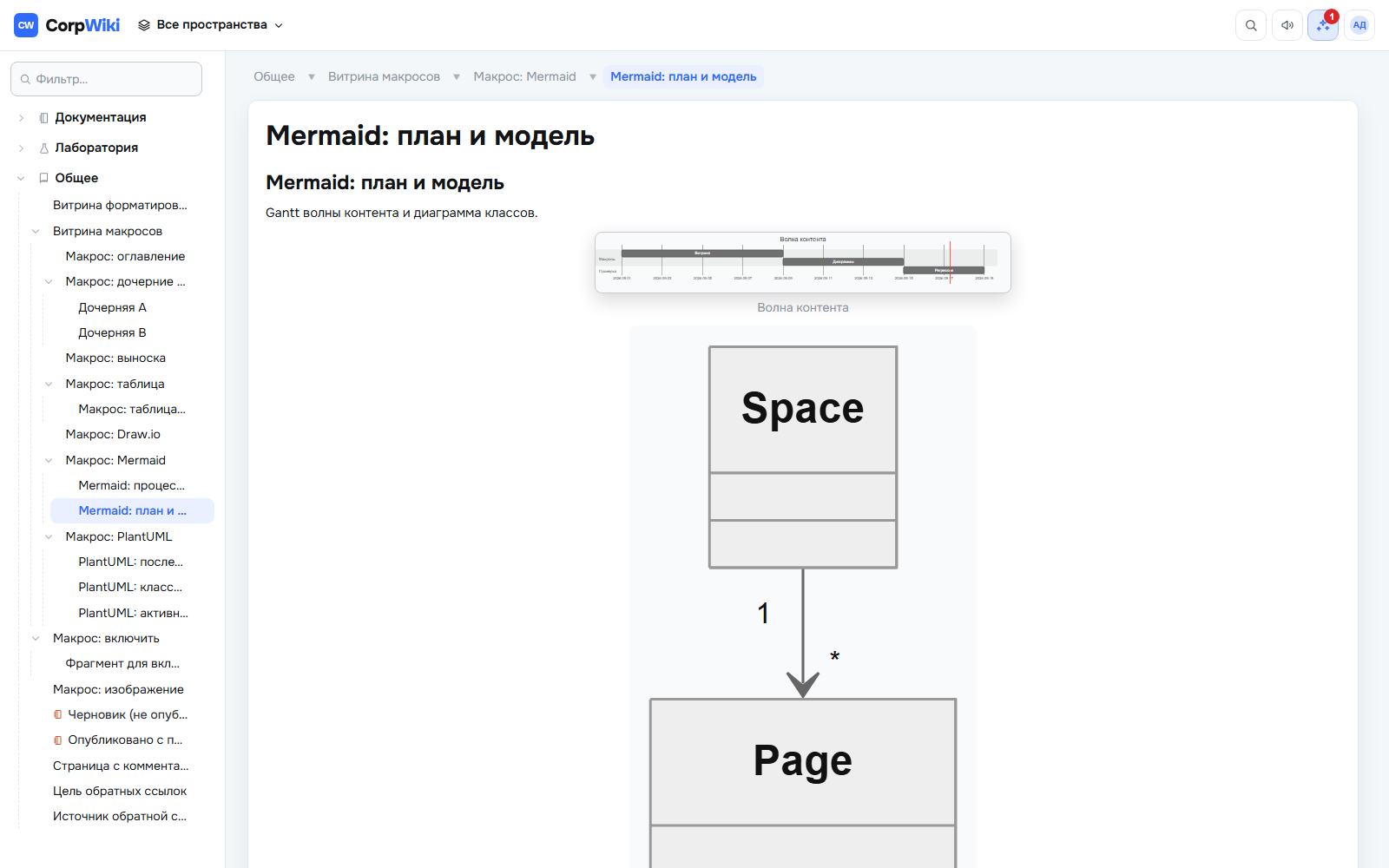Select Mermaid: план и … tree item
The image size is (1389, 868).
(132, 510)
